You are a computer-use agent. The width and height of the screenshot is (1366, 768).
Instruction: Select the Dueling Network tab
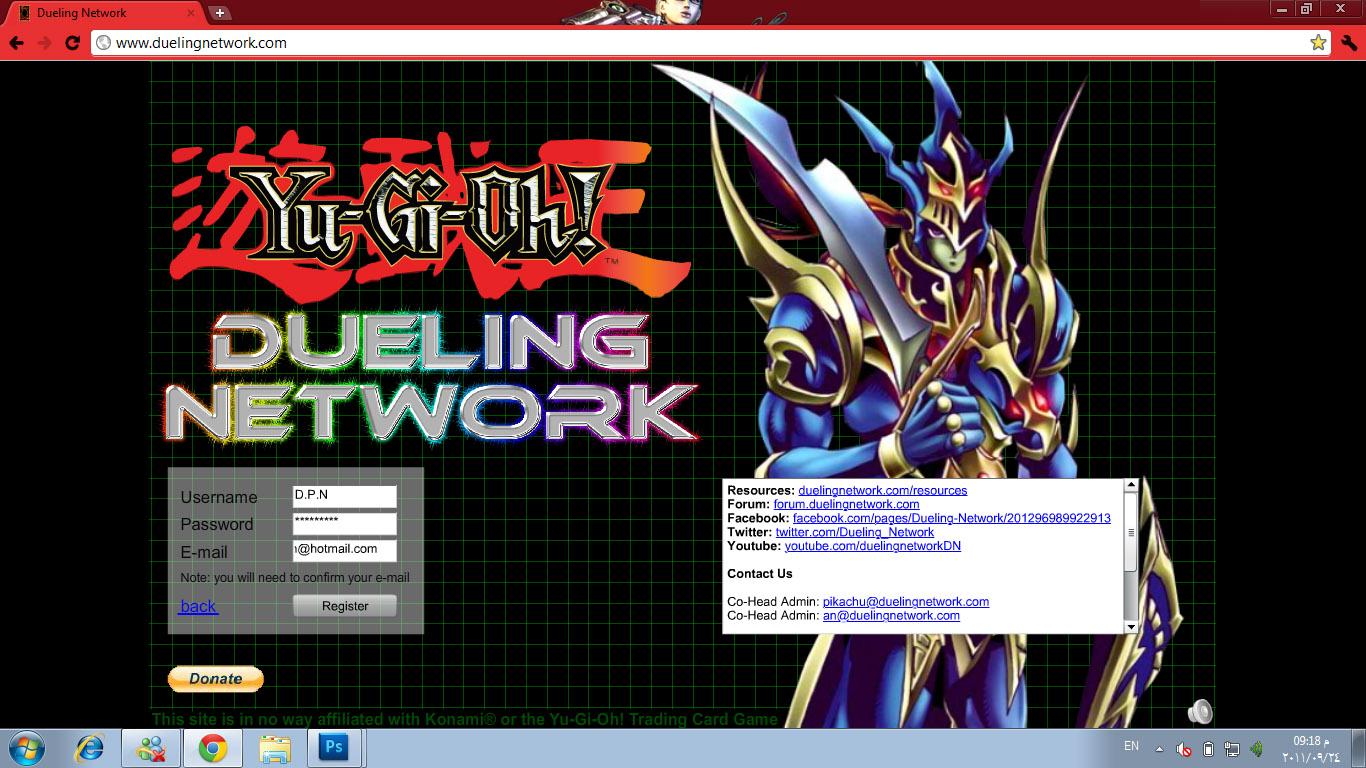coord(105,13)
